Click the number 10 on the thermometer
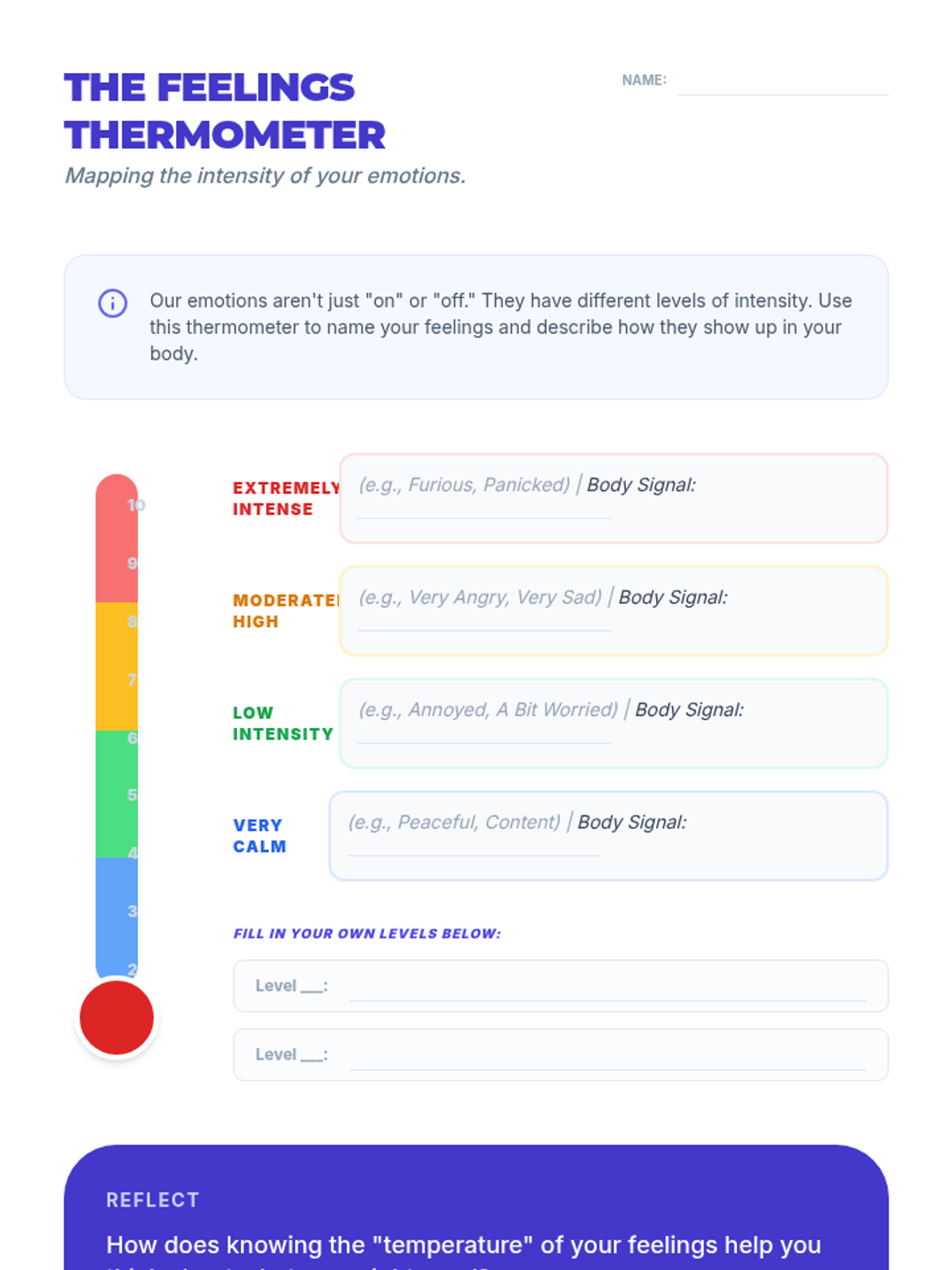The width and height of the screenshot is (952, 1270). [136, 505]
